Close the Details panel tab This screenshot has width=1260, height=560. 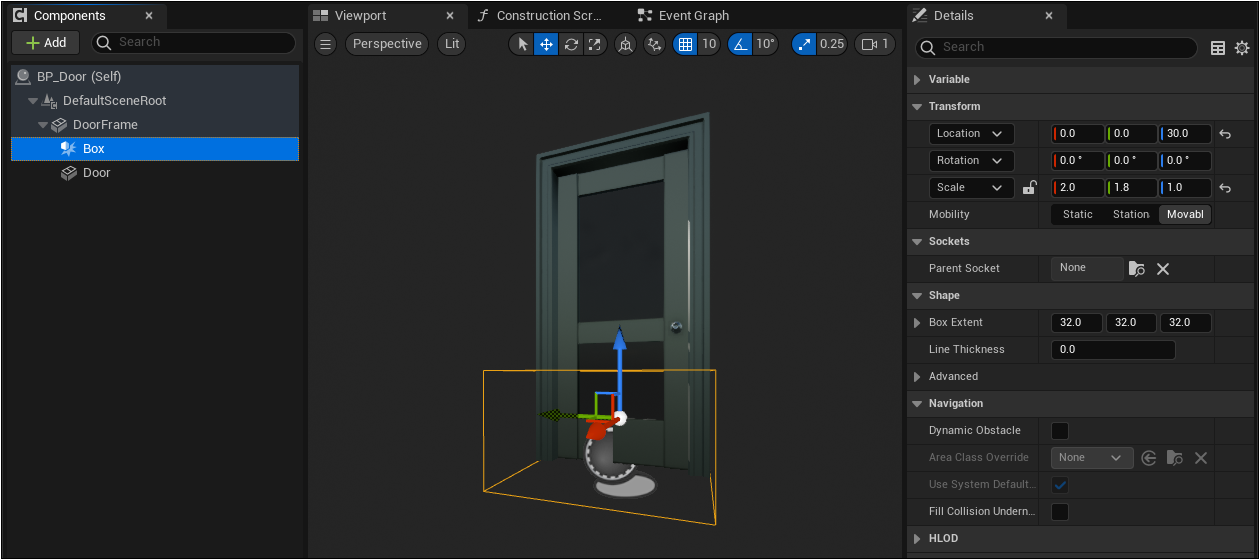[1049, 16]
